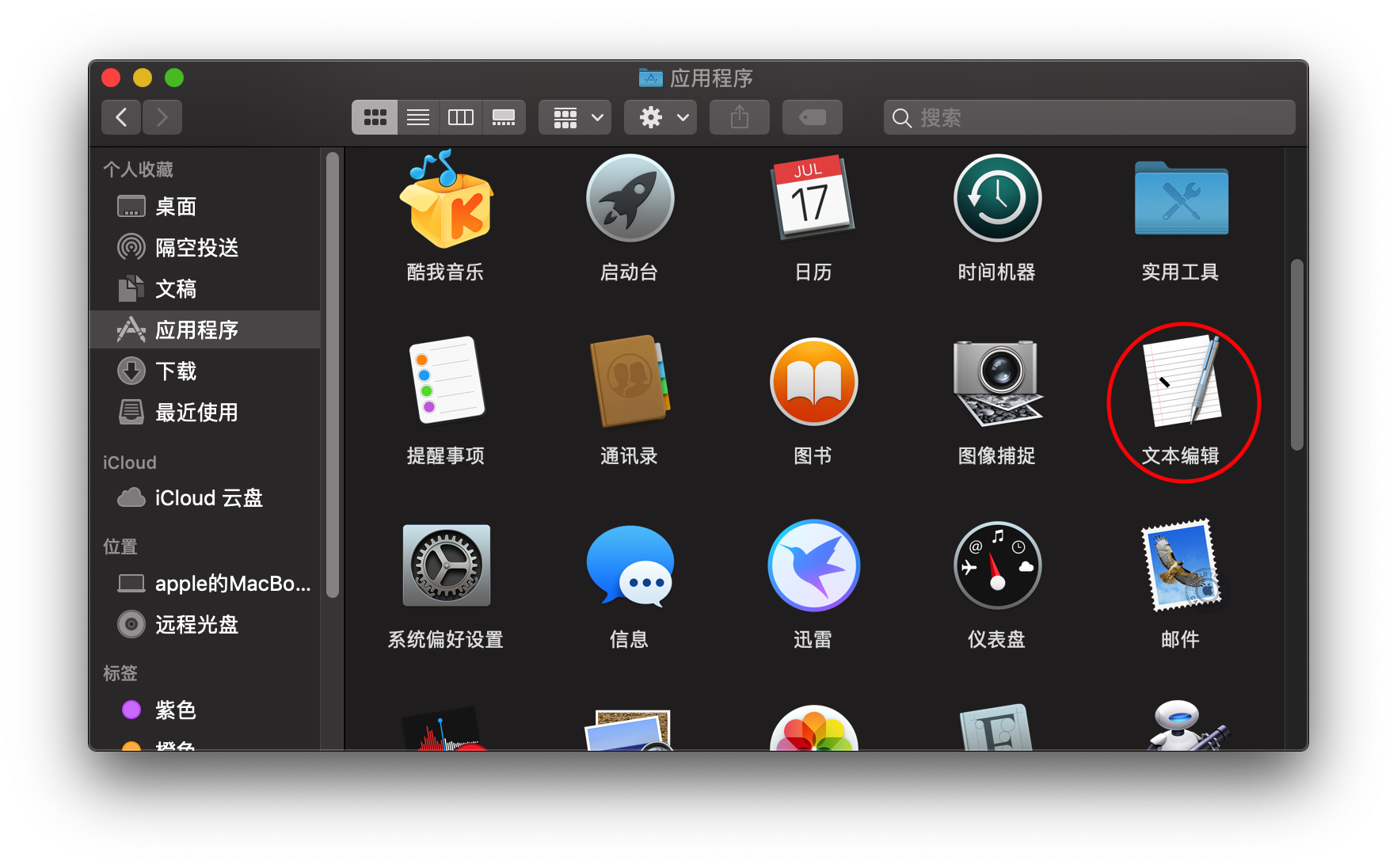1397x868 pixels.
Task: Open the gear action menu dropdown
Action: click(x=660, y=117)
